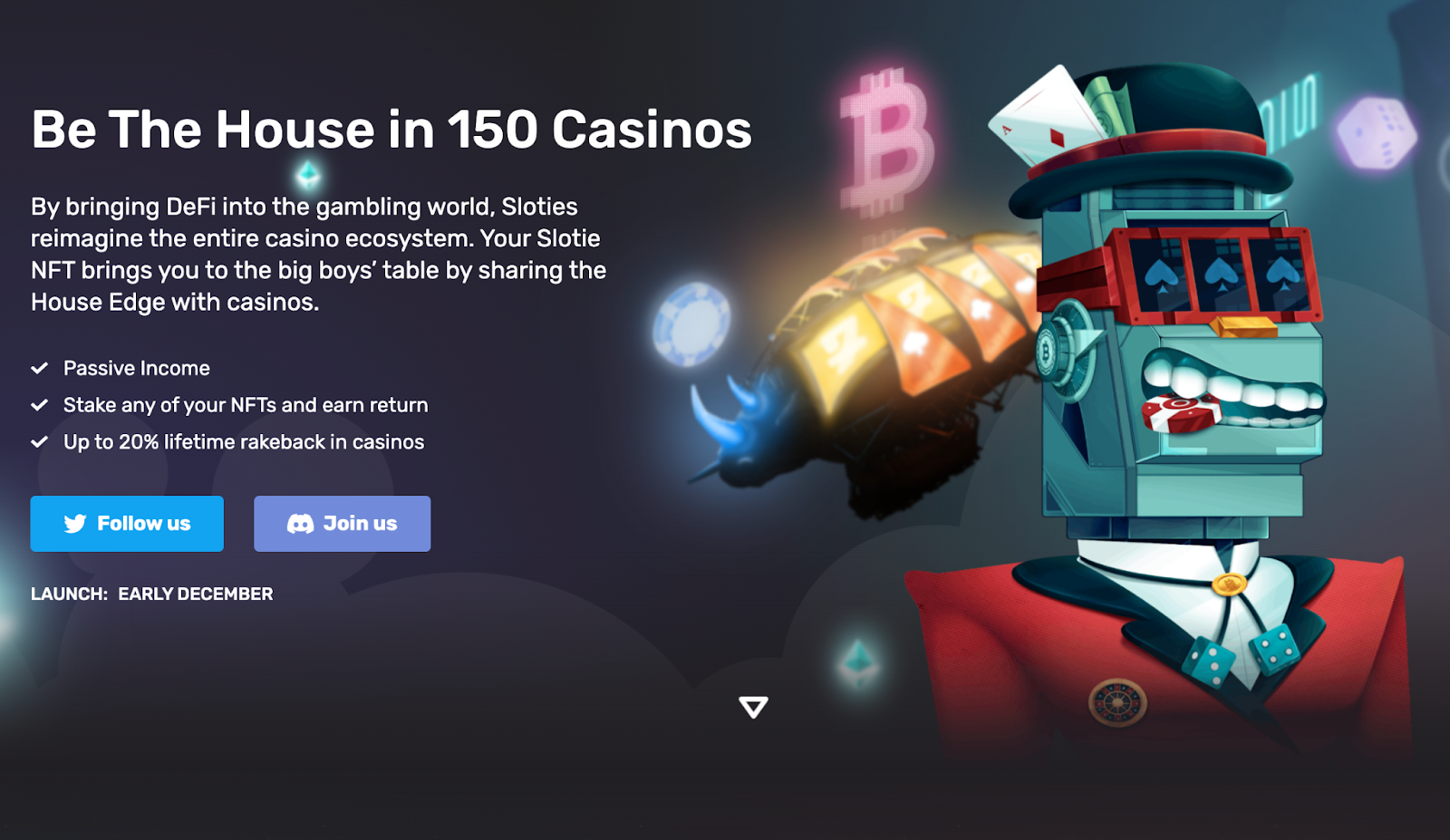Click the blue poker chip graphic

691,323
